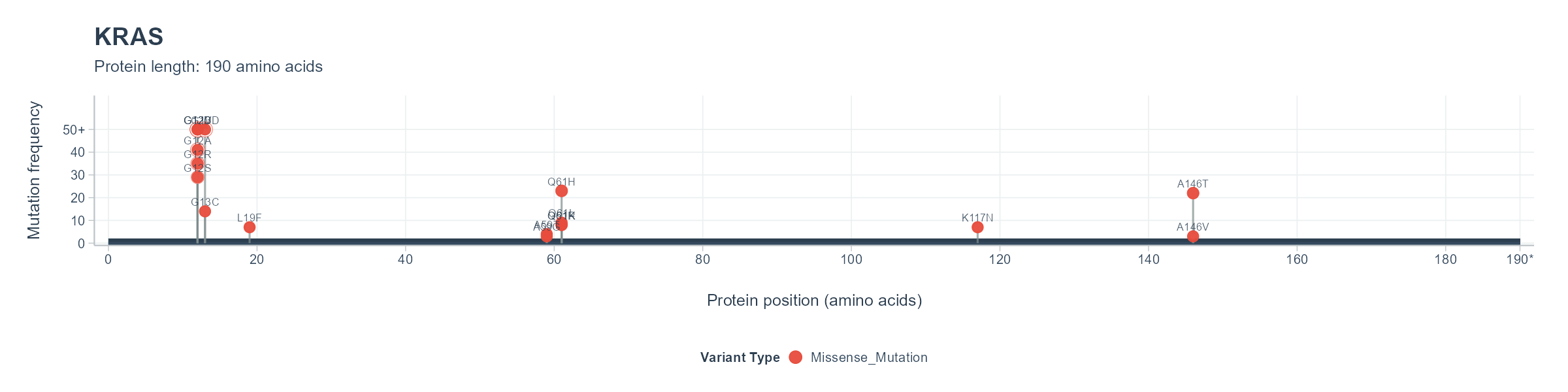
Task: Select the marker at position 59
Action: (547, 235)
